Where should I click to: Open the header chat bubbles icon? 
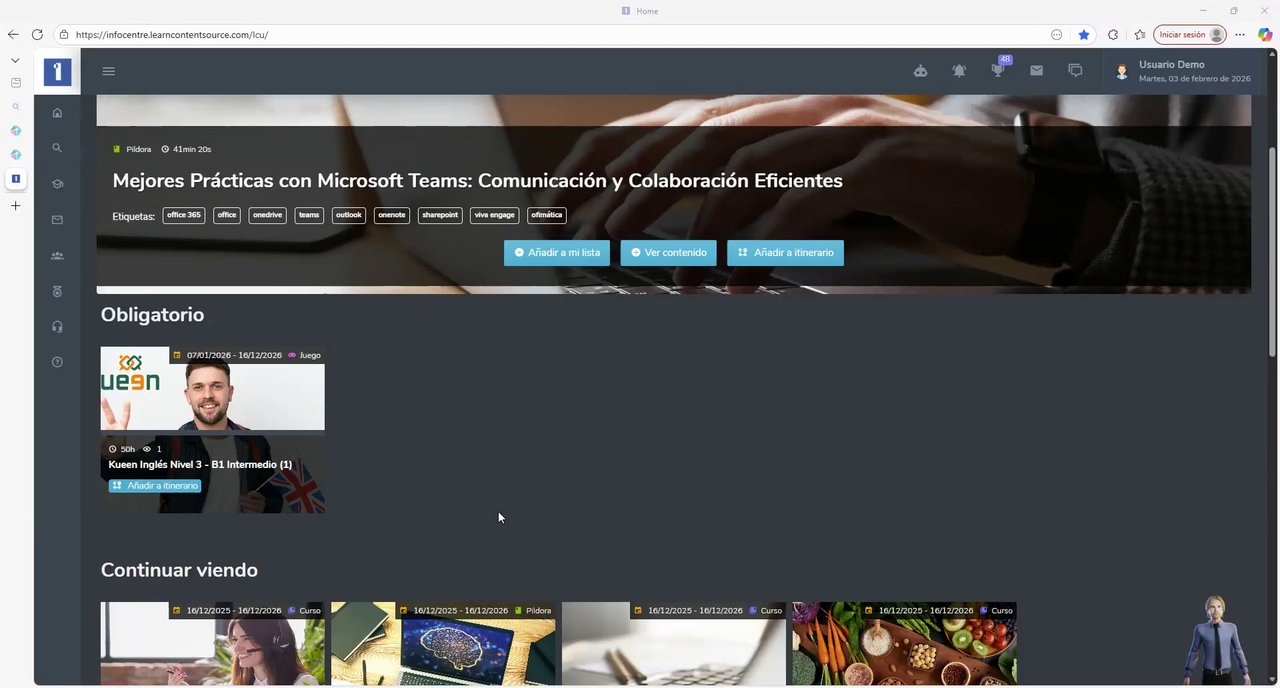pyautogui.click(x=1075, y=71)
